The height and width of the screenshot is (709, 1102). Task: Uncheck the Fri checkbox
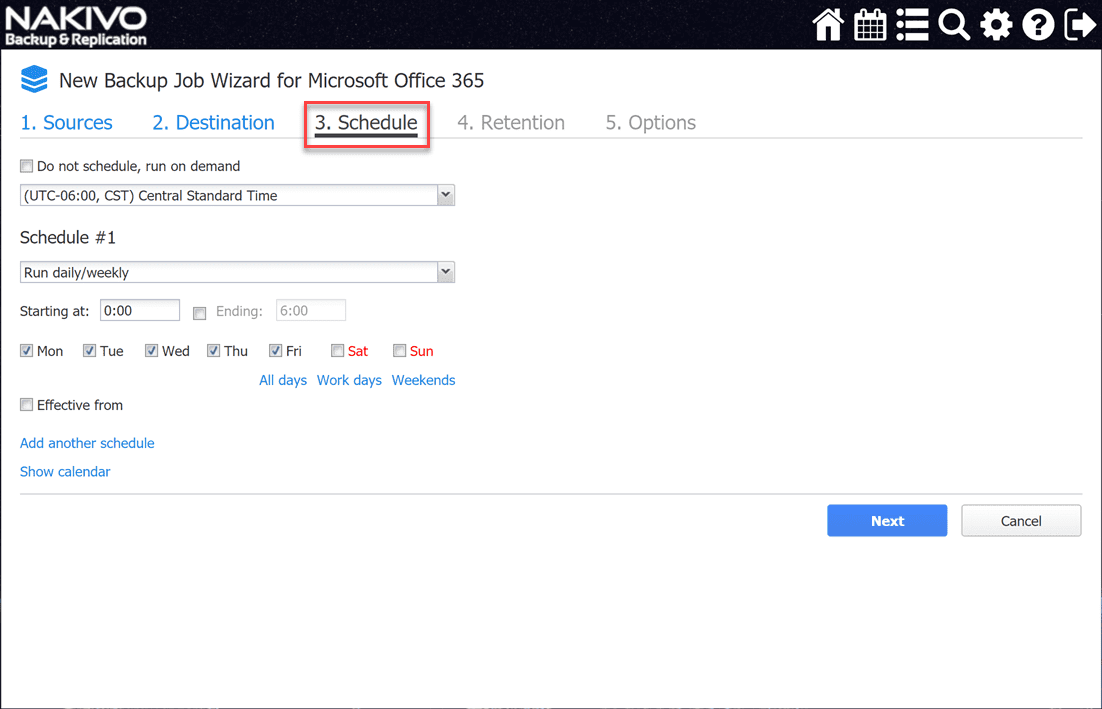(276, 351)
